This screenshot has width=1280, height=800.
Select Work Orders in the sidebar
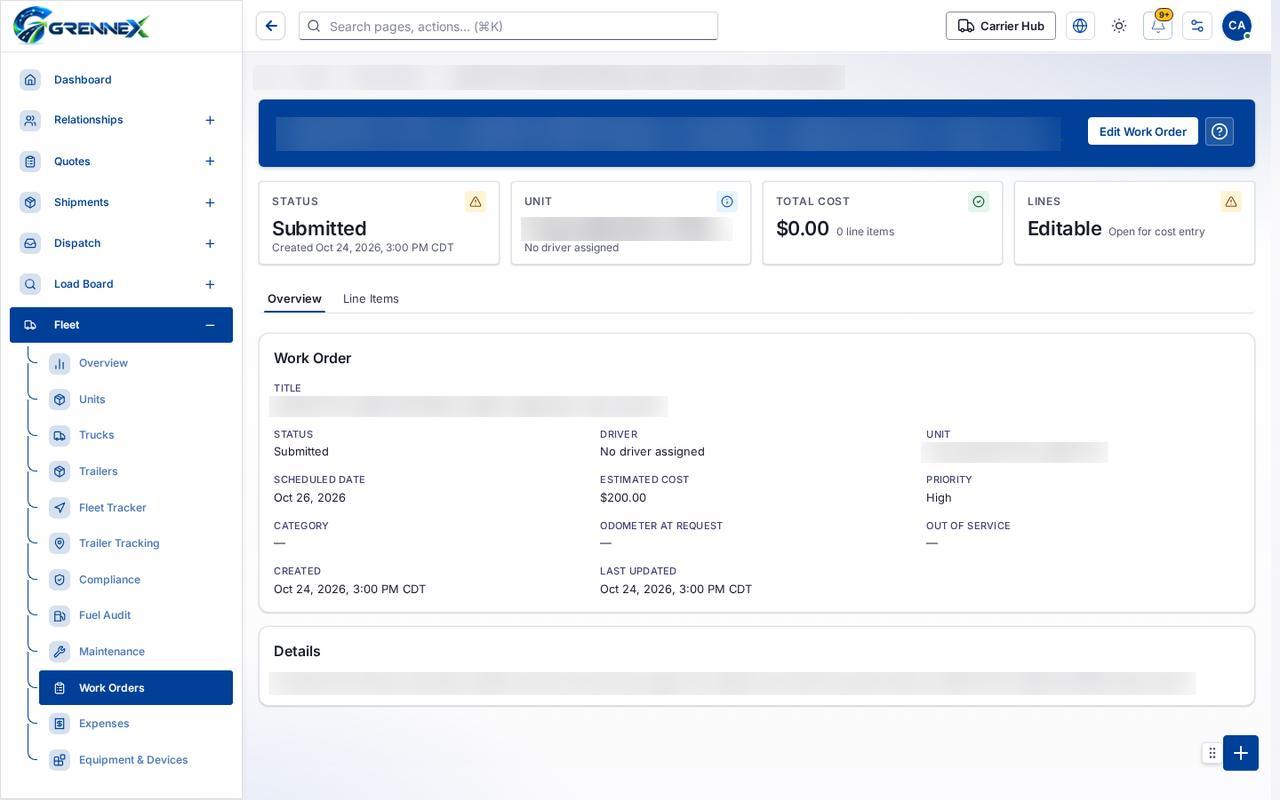pyautogui.click(x=136, y=688)
